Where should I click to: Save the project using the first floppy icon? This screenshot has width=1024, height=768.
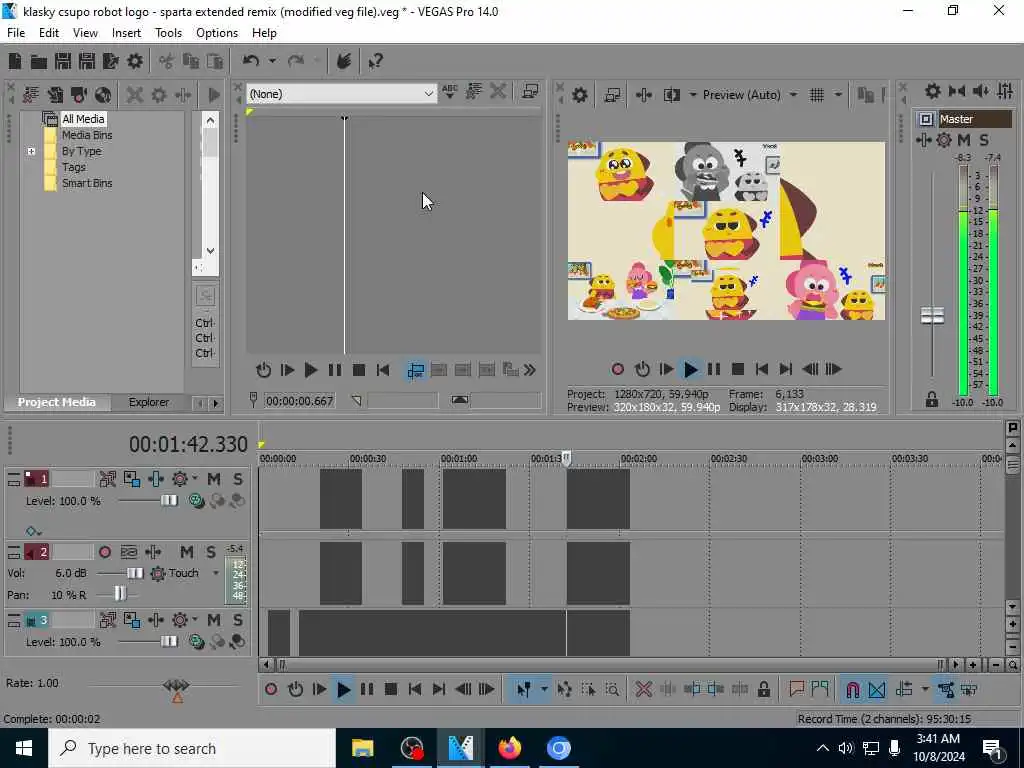tap(63, 61)
